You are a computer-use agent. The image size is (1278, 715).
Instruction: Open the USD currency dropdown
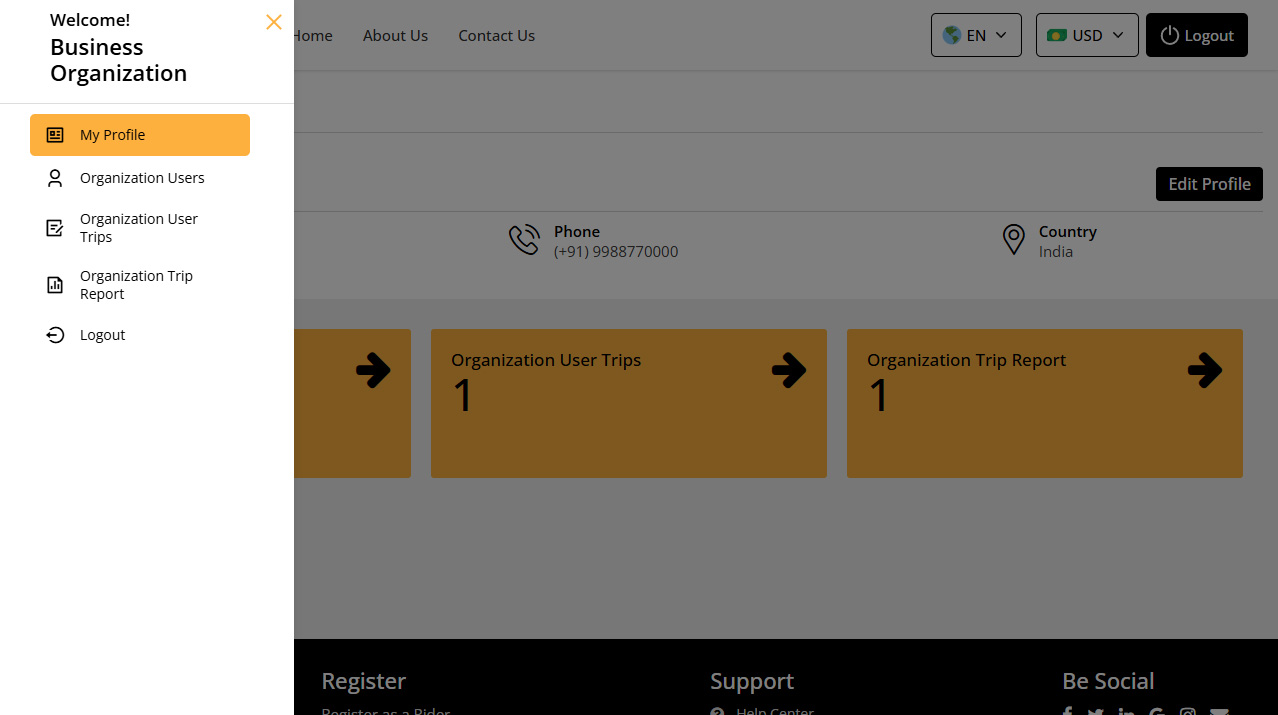[1086, 34]
